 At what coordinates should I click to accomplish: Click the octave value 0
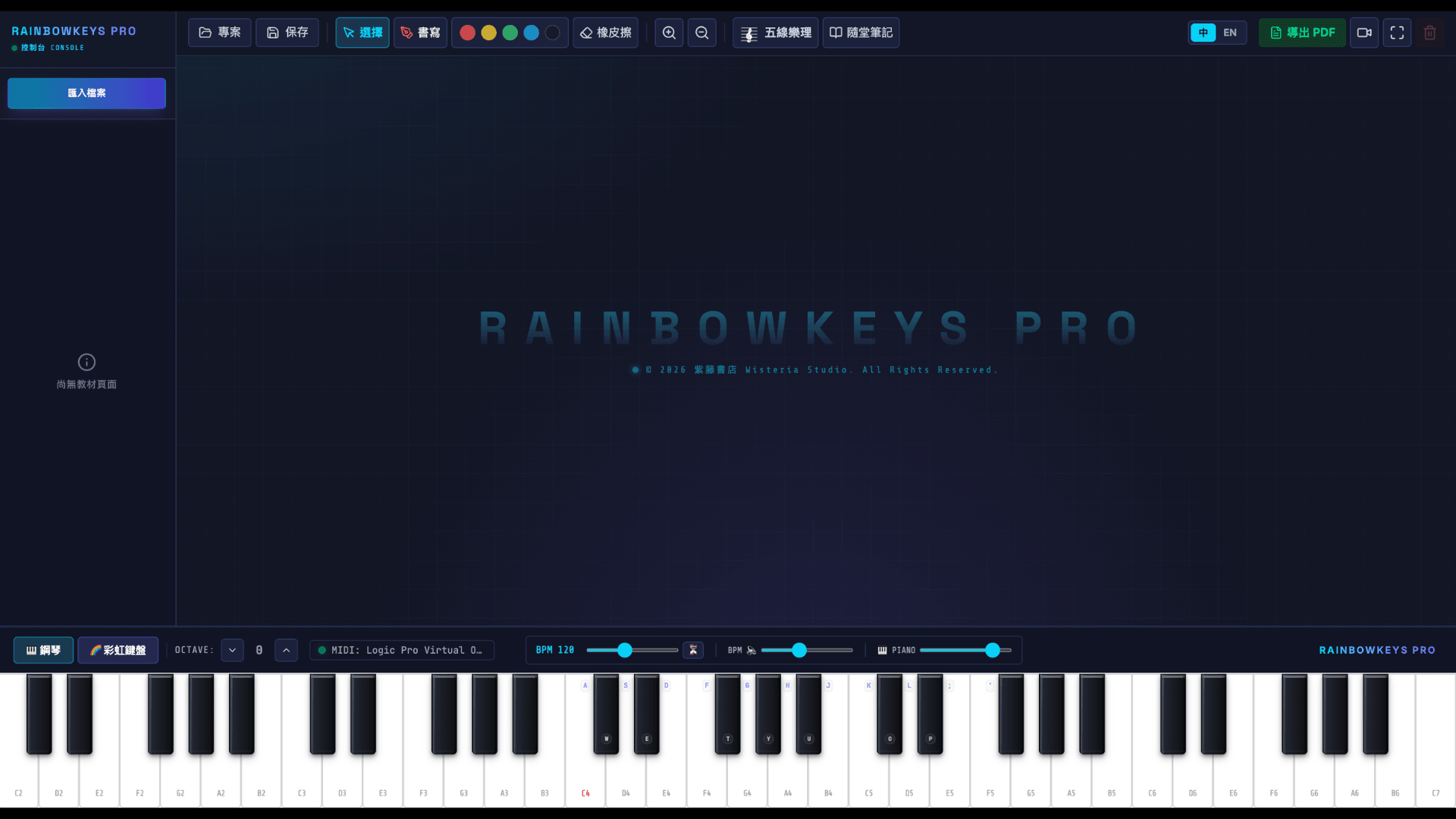[259, 650]
